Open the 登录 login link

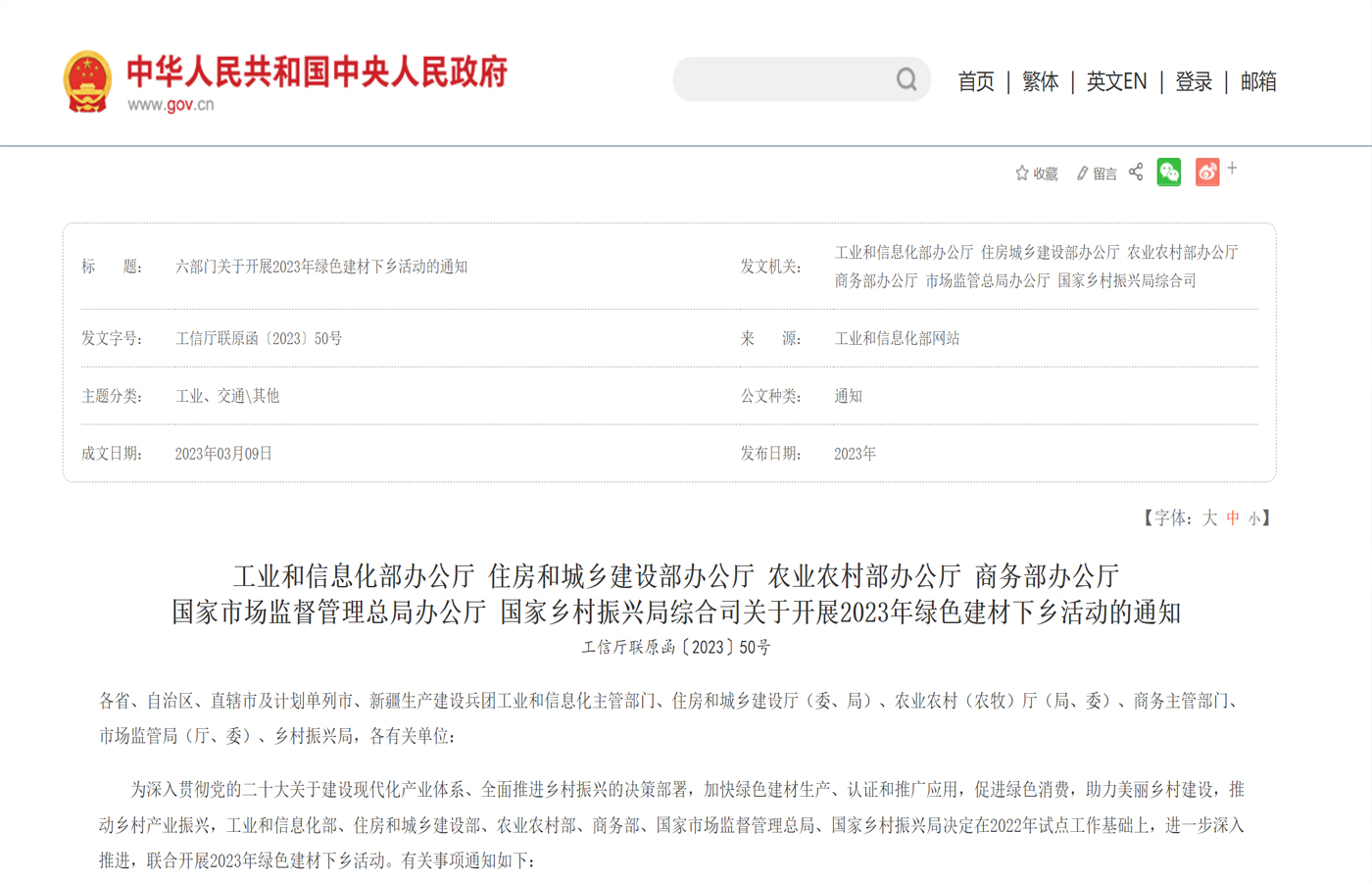(x=1194, y=81)
